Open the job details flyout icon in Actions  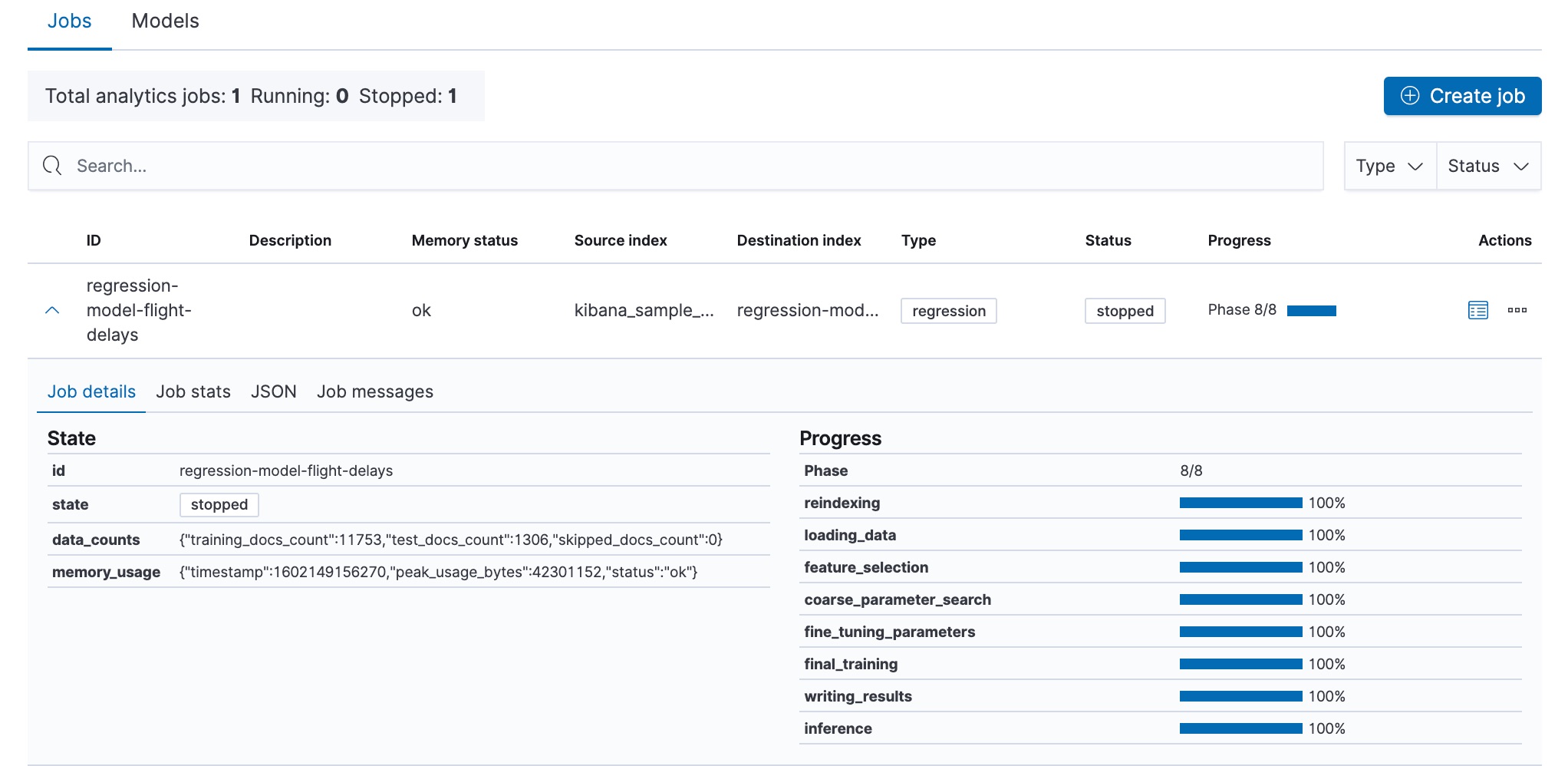tap(1477, 310)
